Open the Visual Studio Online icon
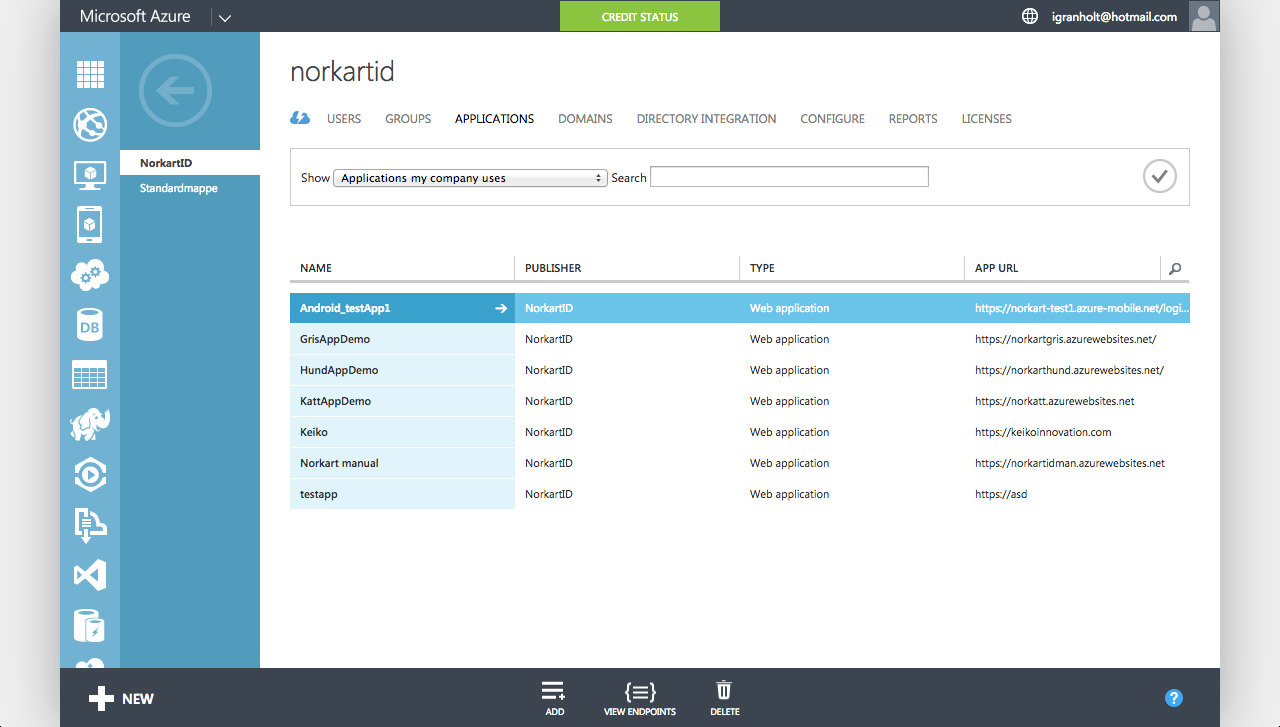This screenshot has height=727, width=1280. pos(90,575)
